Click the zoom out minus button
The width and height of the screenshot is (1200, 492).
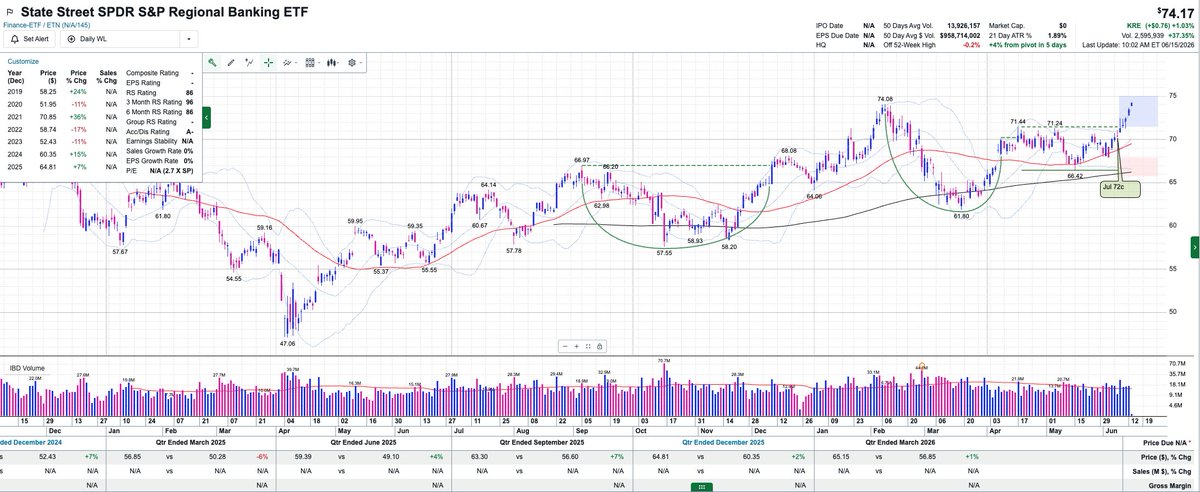(565, 347)
